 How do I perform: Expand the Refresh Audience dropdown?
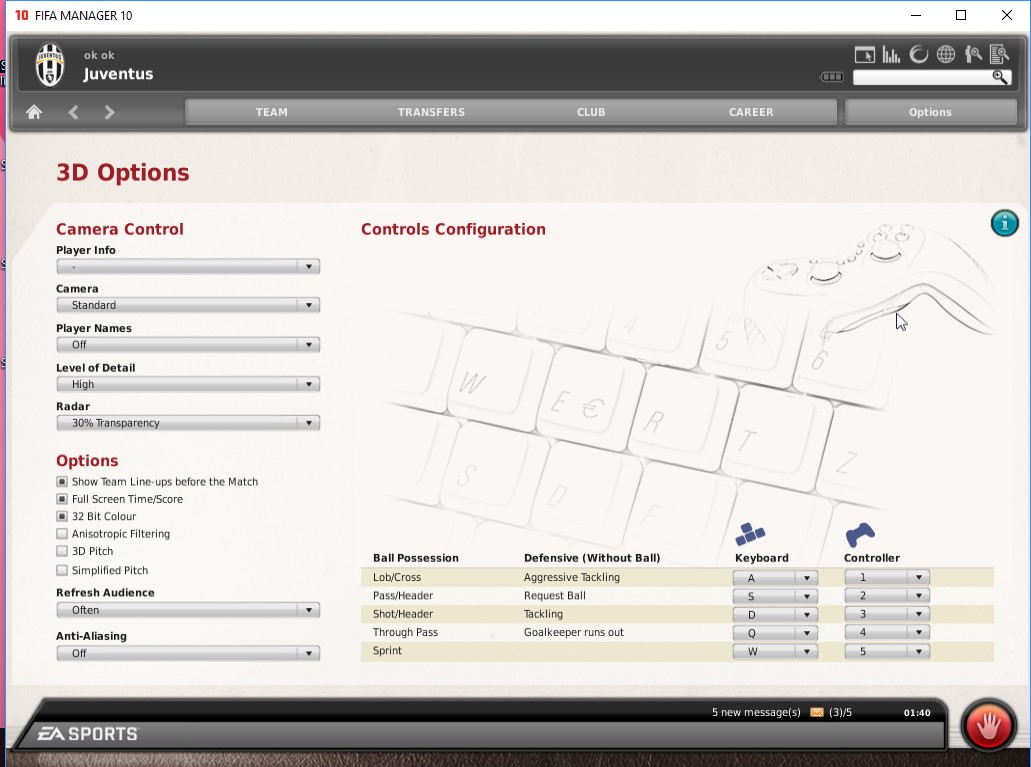[x=188, y=610]
